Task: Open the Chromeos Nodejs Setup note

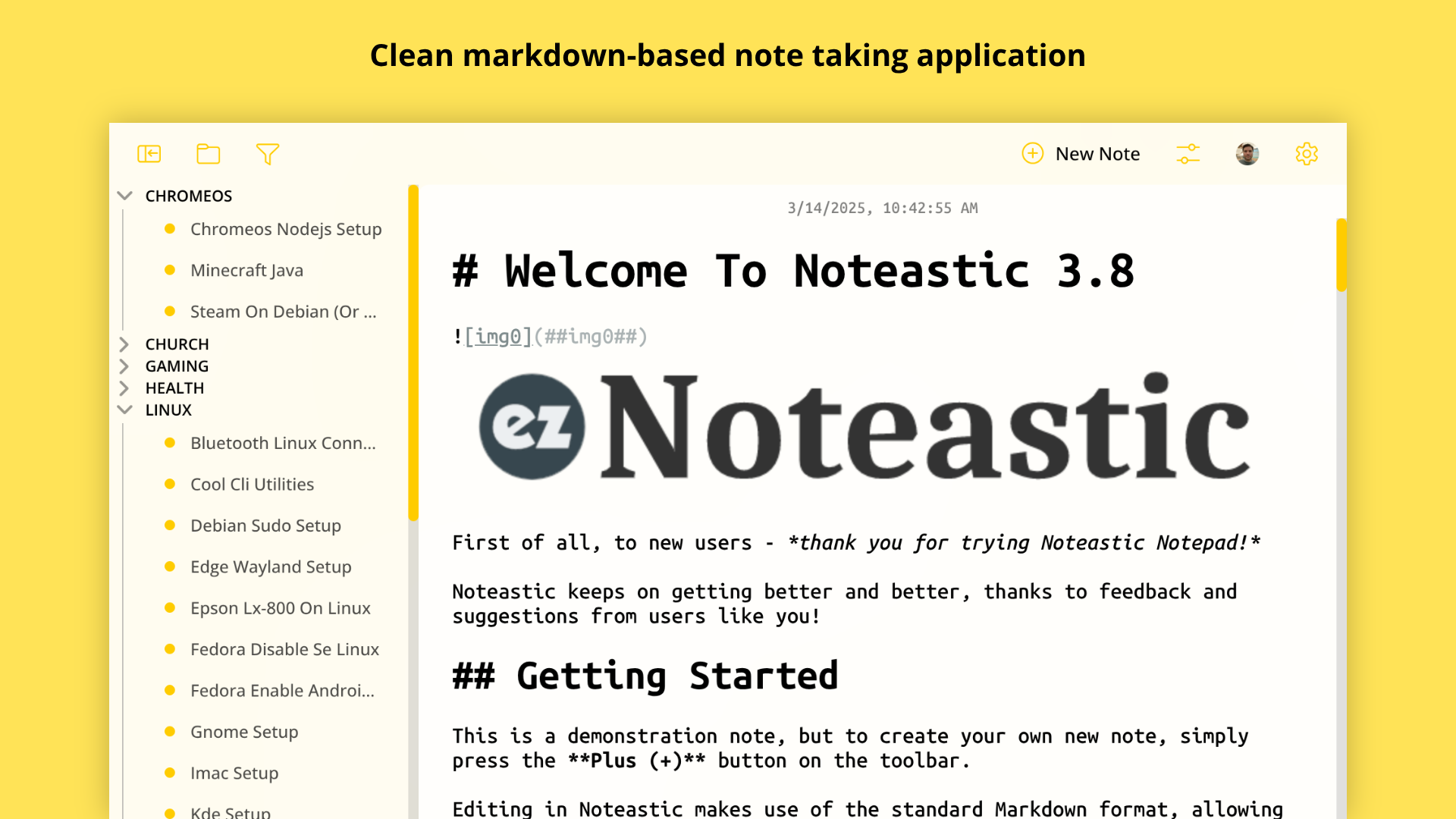Action: pyautogui.click(x=286, y=229)
